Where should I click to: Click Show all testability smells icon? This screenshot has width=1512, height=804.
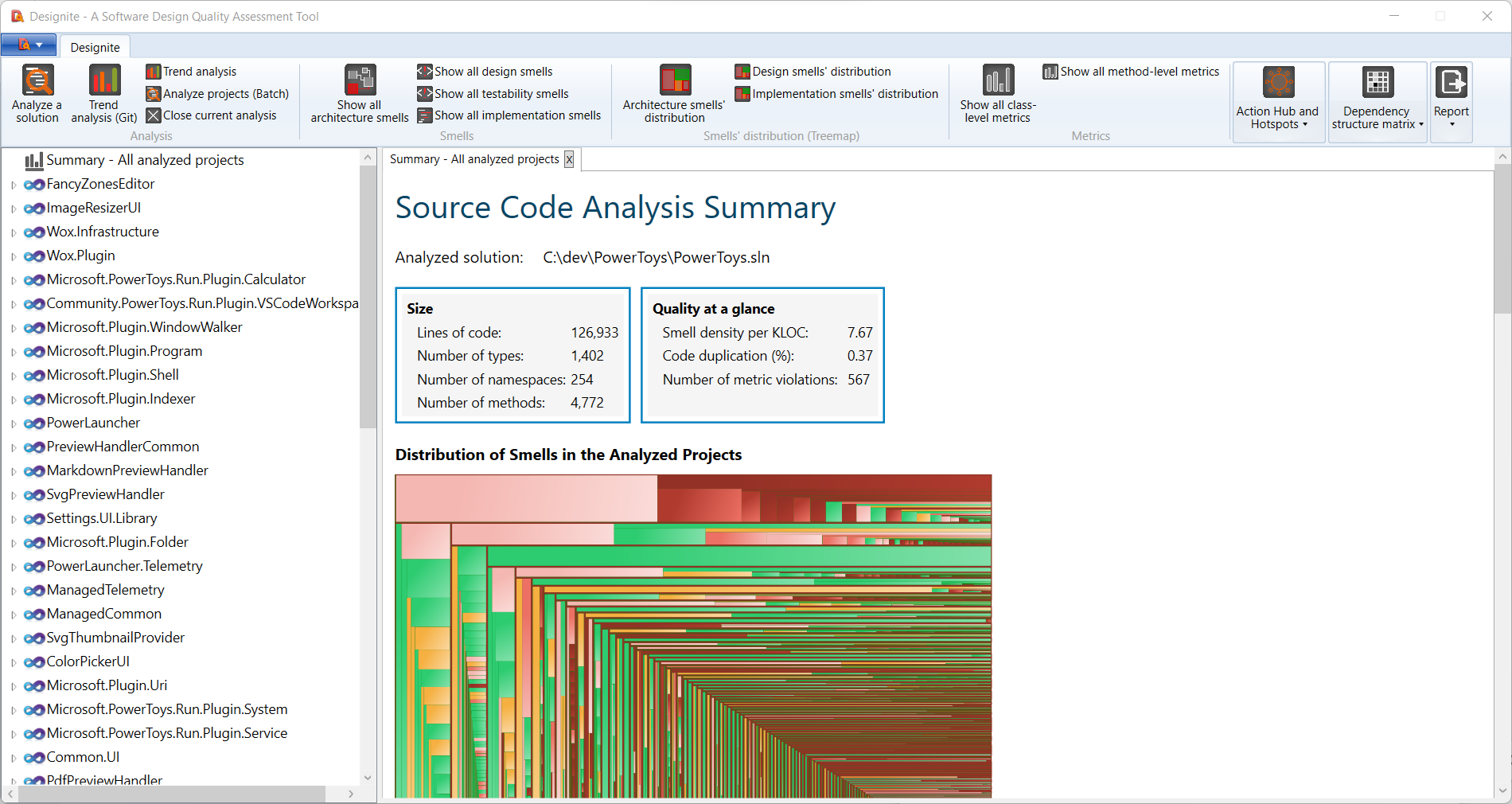(425, 94)
